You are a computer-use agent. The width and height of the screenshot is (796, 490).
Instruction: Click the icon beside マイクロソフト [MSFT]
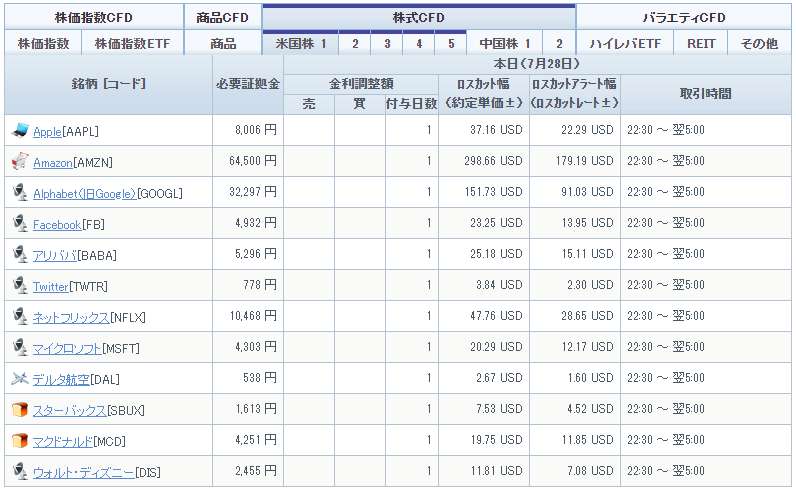[x=20, y=347]
